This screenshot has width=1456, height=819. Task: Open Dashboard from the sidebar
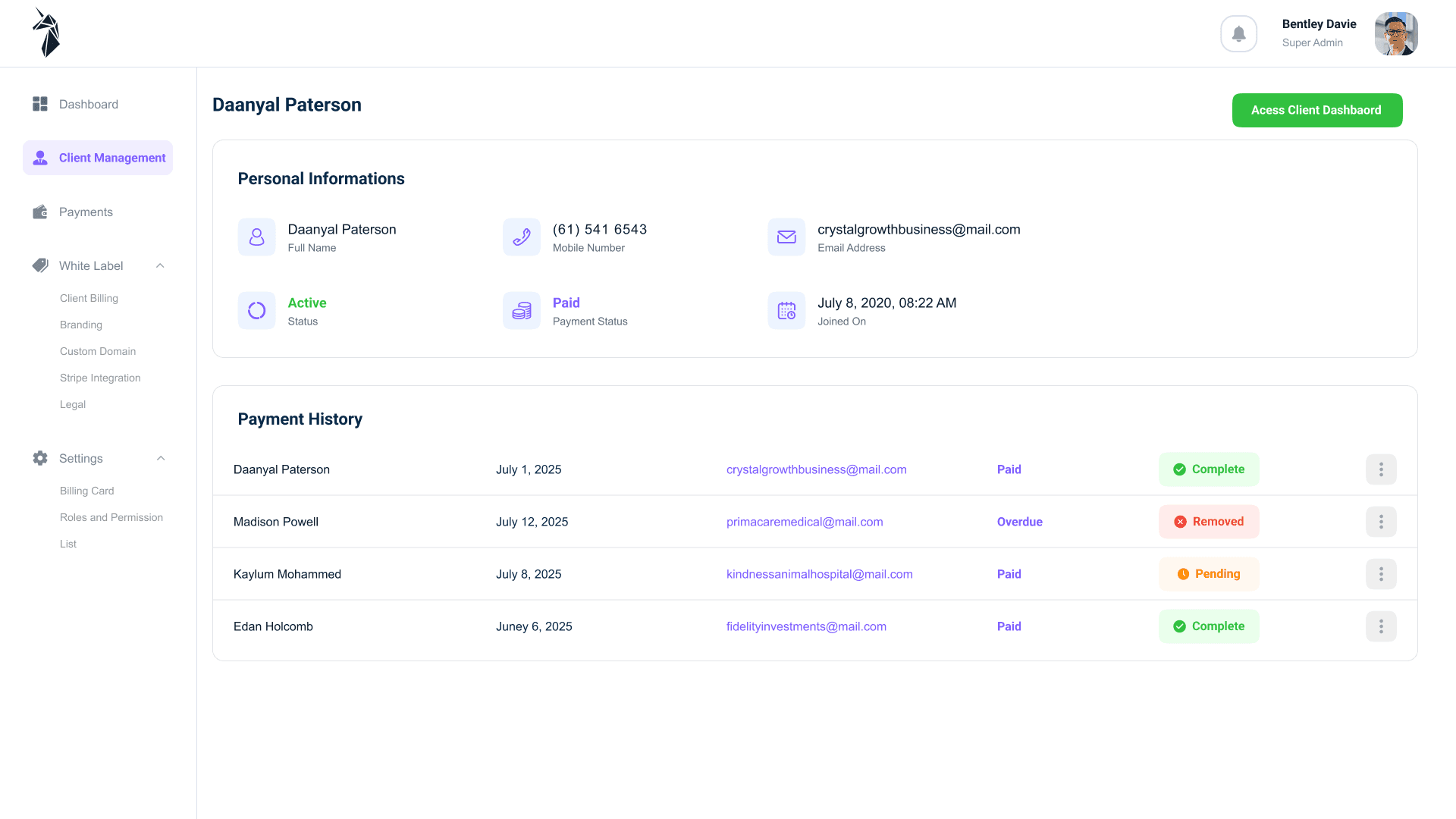(88, 105)
